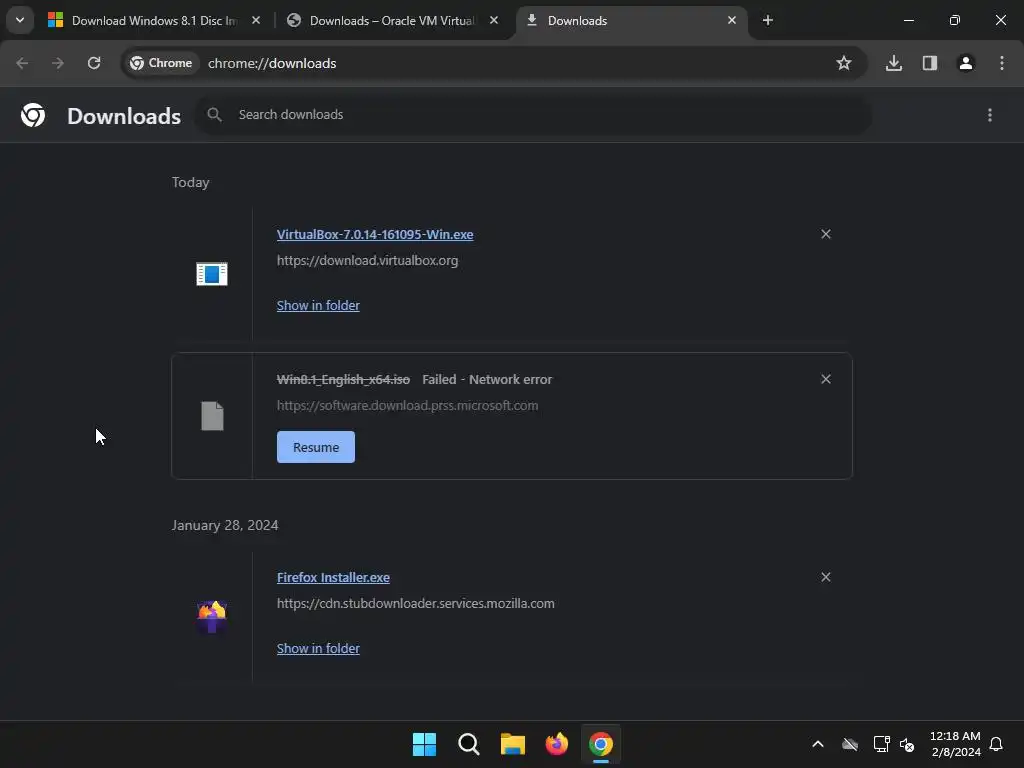
Task: Go back to previous page
Action: pos(22,63)
